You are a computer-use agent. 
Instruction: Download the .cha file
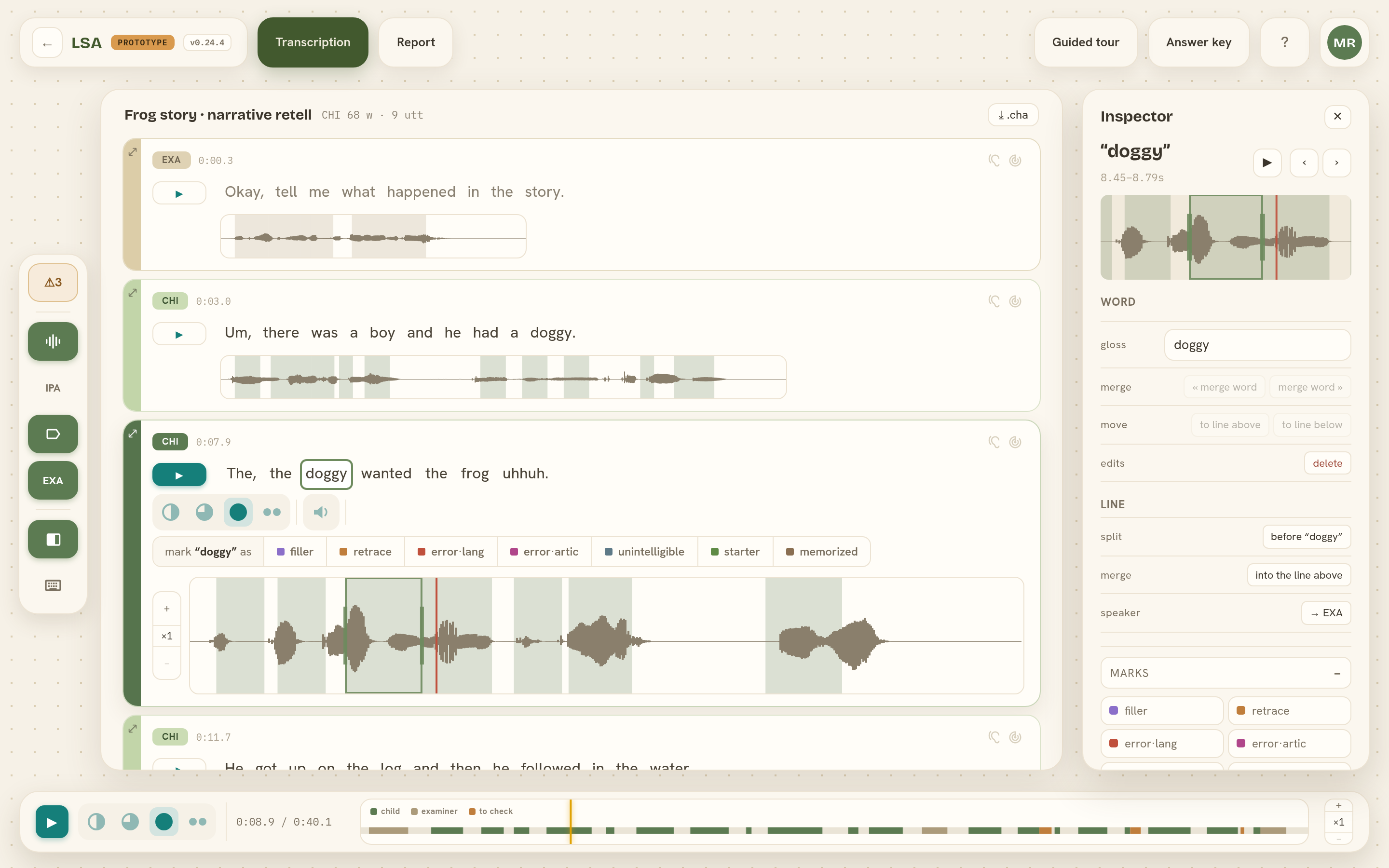1013,115
